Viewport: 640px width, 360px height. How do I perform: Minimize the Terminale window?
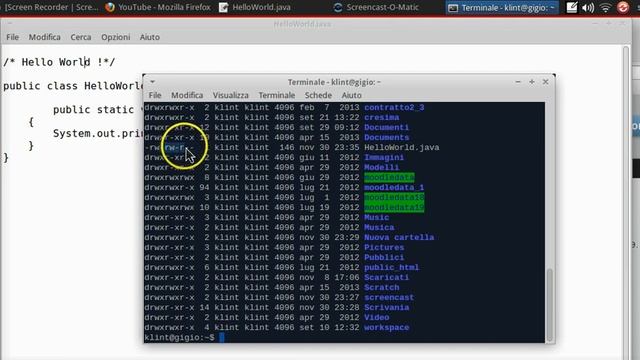[518, 82]
